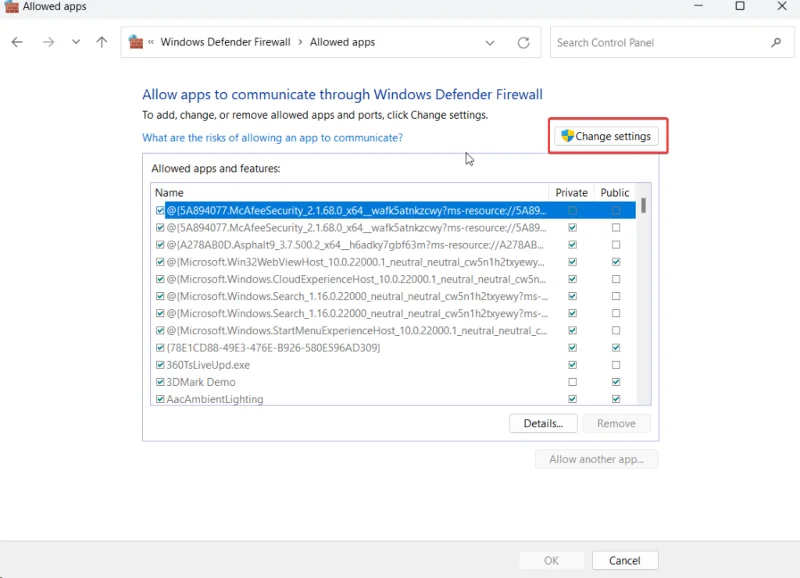This screenshot has width=800, height=578.
Task: Uncheck the AacAmbientLighting app checkbox
Action: pyautogui.click(x=160, y=398)
